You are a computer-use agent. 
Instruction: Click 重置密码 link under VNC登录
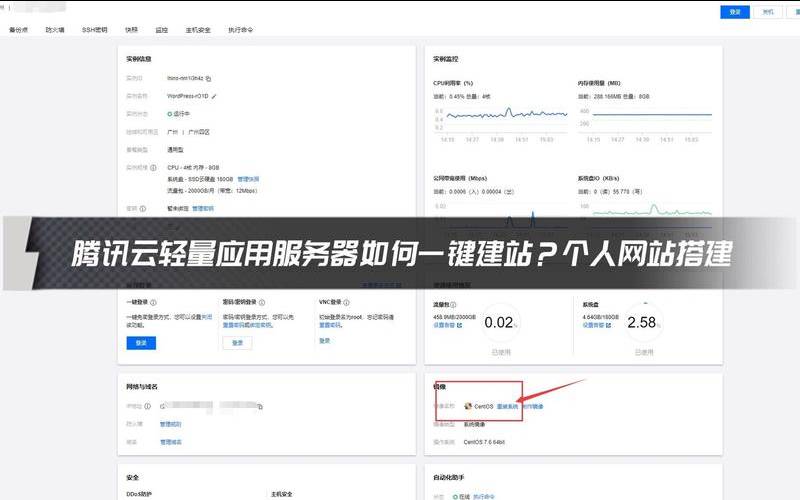tap(330, 325)
